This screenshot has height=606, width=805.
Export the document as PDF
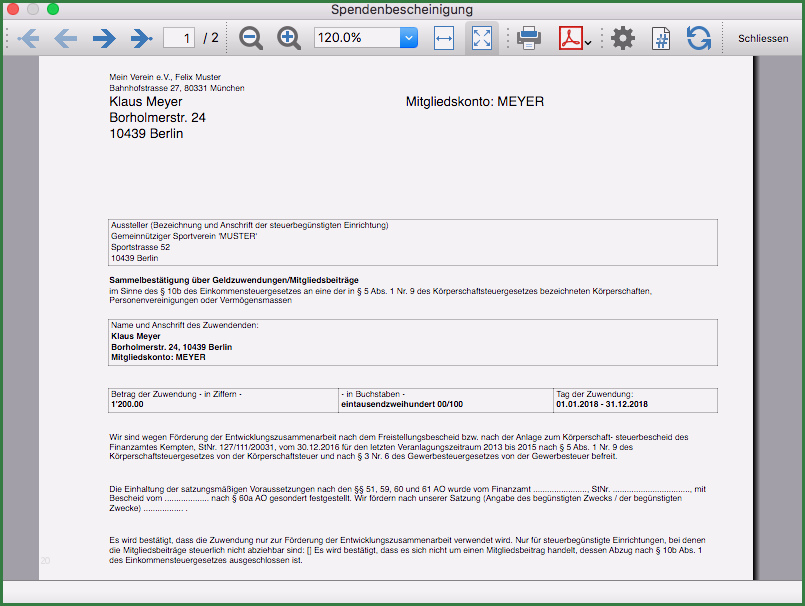tap(569, 39)
